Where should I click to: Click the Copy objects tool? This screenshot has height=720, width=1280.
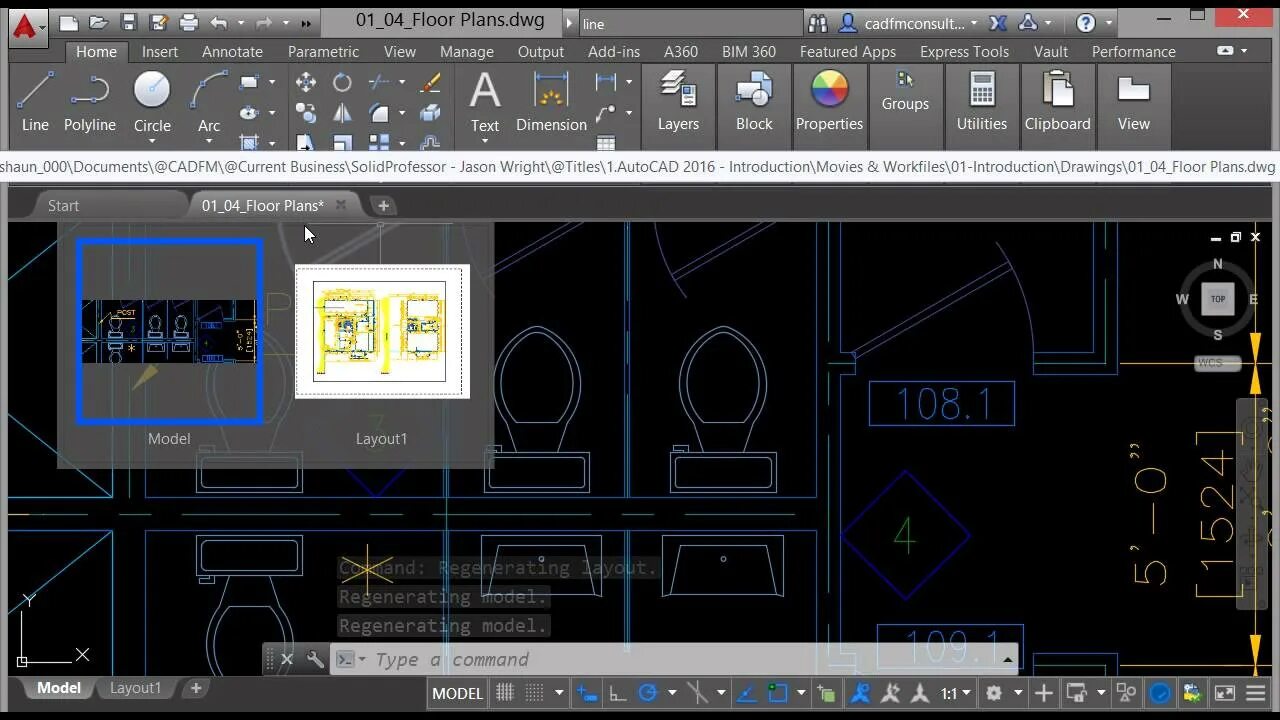coord(306,113)
